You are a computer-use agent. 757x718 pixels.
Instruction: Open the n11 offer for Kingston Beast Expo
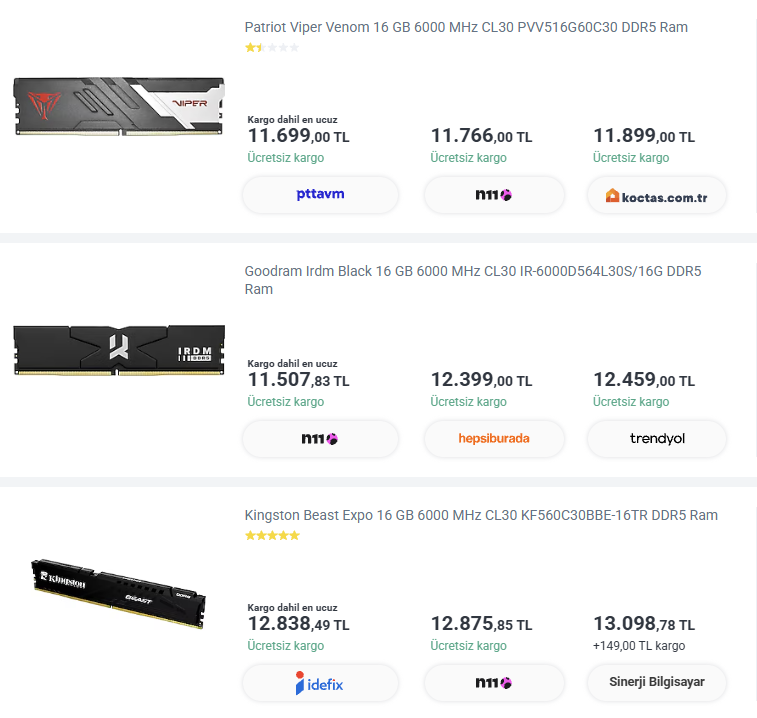494,683
